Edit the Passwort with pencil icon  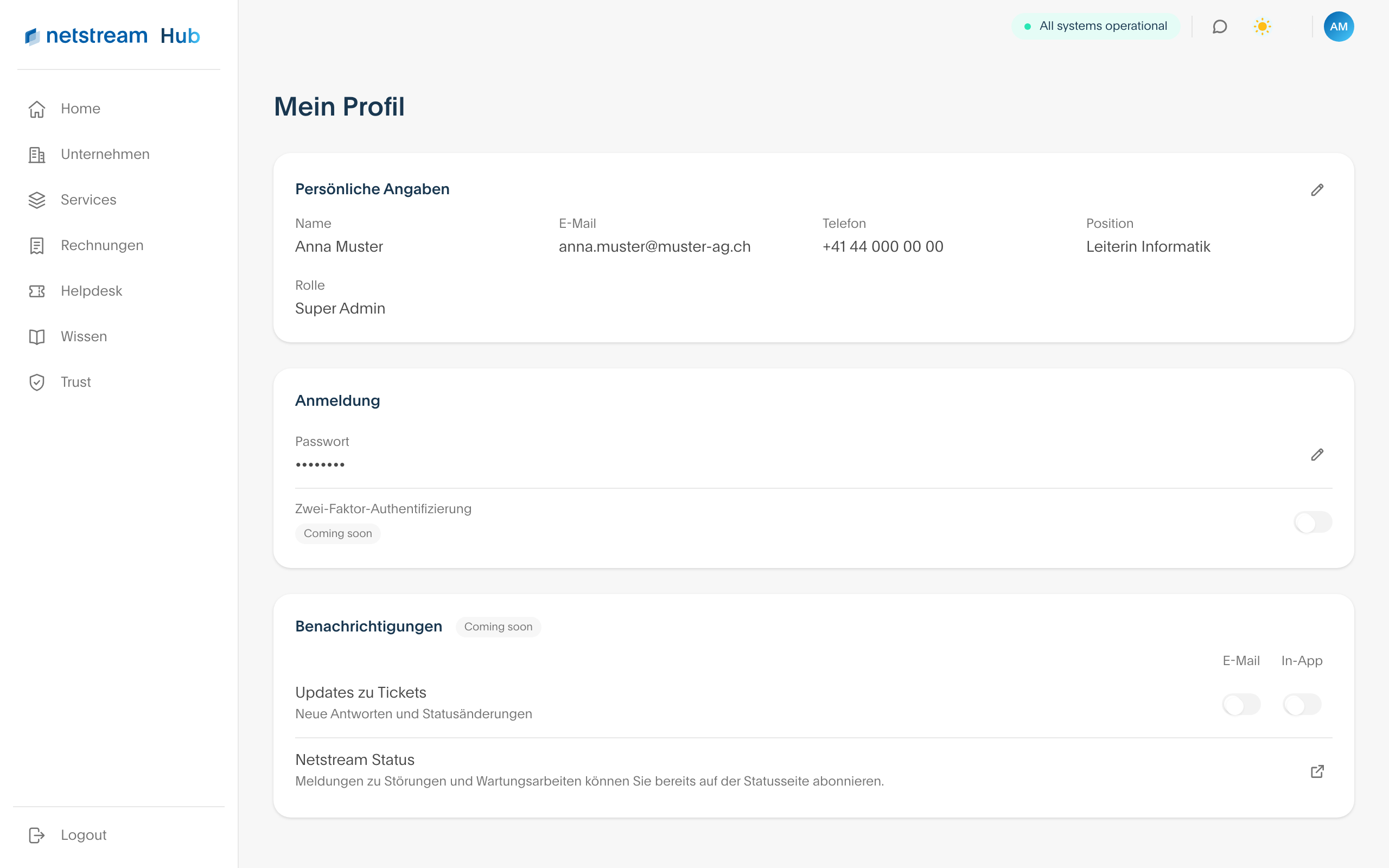1317,455
